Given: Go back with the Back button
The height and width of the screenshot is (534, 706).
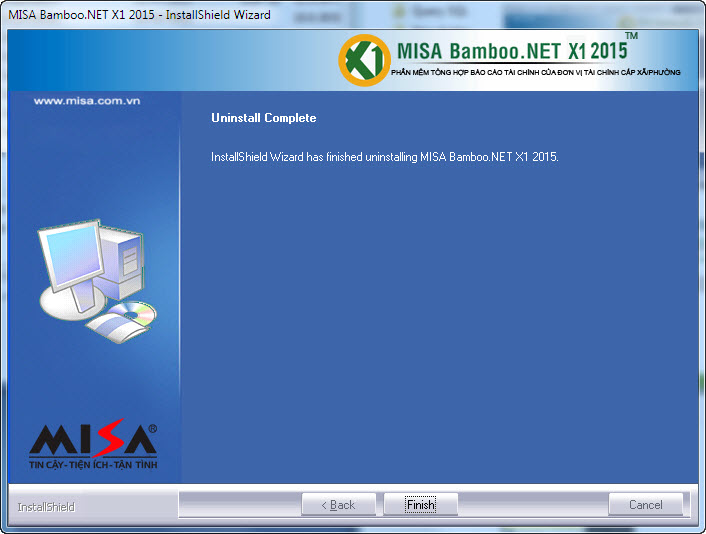Looking at the screenshot, I should tap(339, 504).
